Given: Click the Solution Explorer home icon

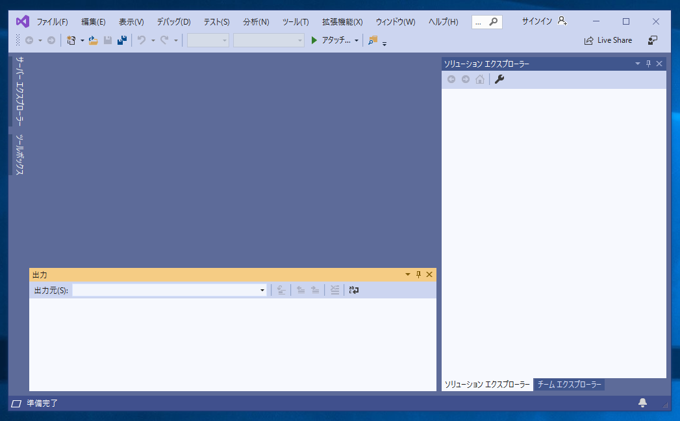Looking at the screenshot, I should 480,79.
